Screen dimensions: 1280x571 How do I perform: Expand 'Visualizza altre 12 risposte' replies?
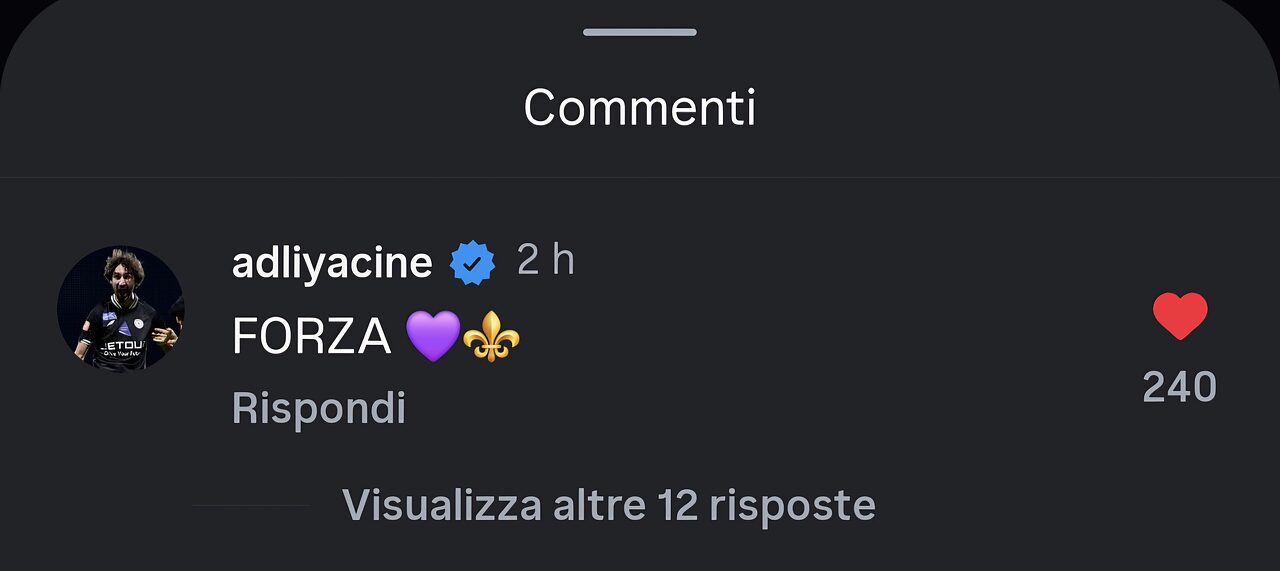[x=608, y=505]
